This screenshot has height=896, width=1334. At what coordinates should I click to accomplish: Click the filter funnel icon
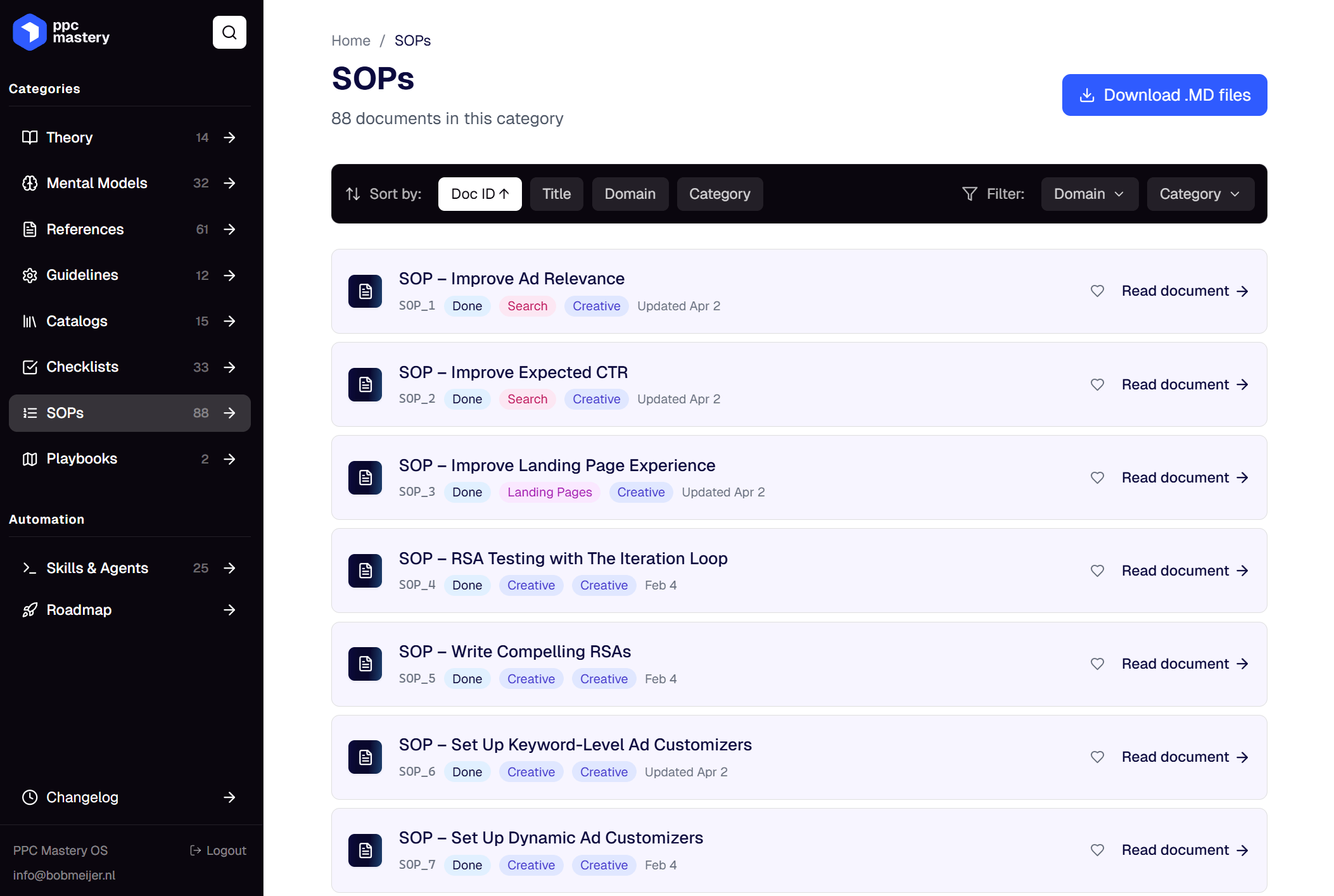969,194
